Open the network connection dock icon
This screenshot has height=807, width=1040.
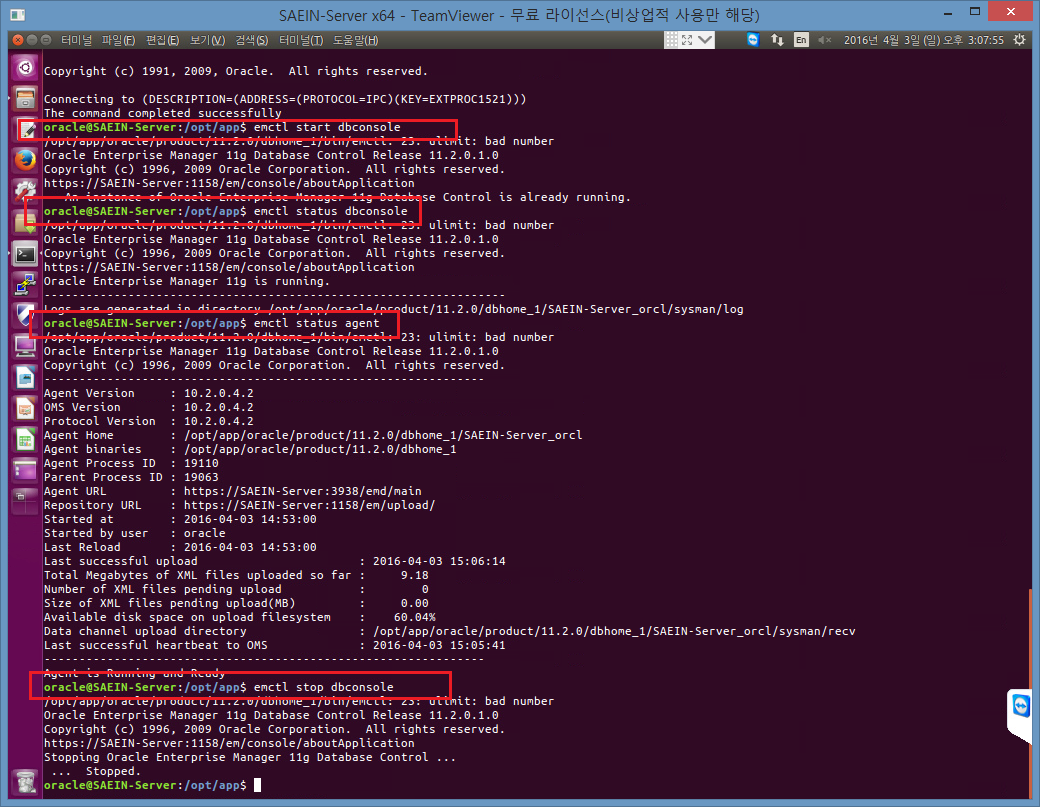pos(25,284)
